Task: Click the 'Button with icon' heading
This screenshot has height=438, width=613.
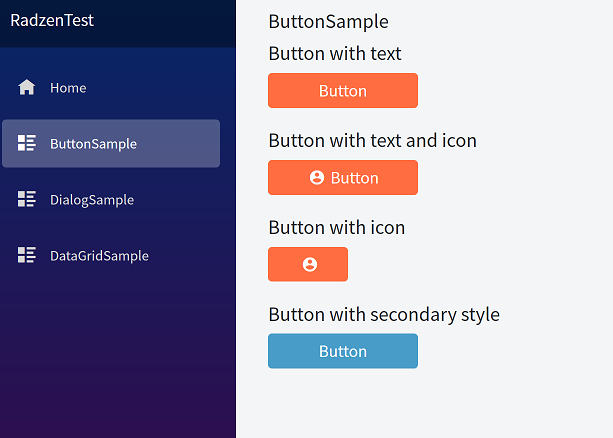Action: (x=337, y=227)
